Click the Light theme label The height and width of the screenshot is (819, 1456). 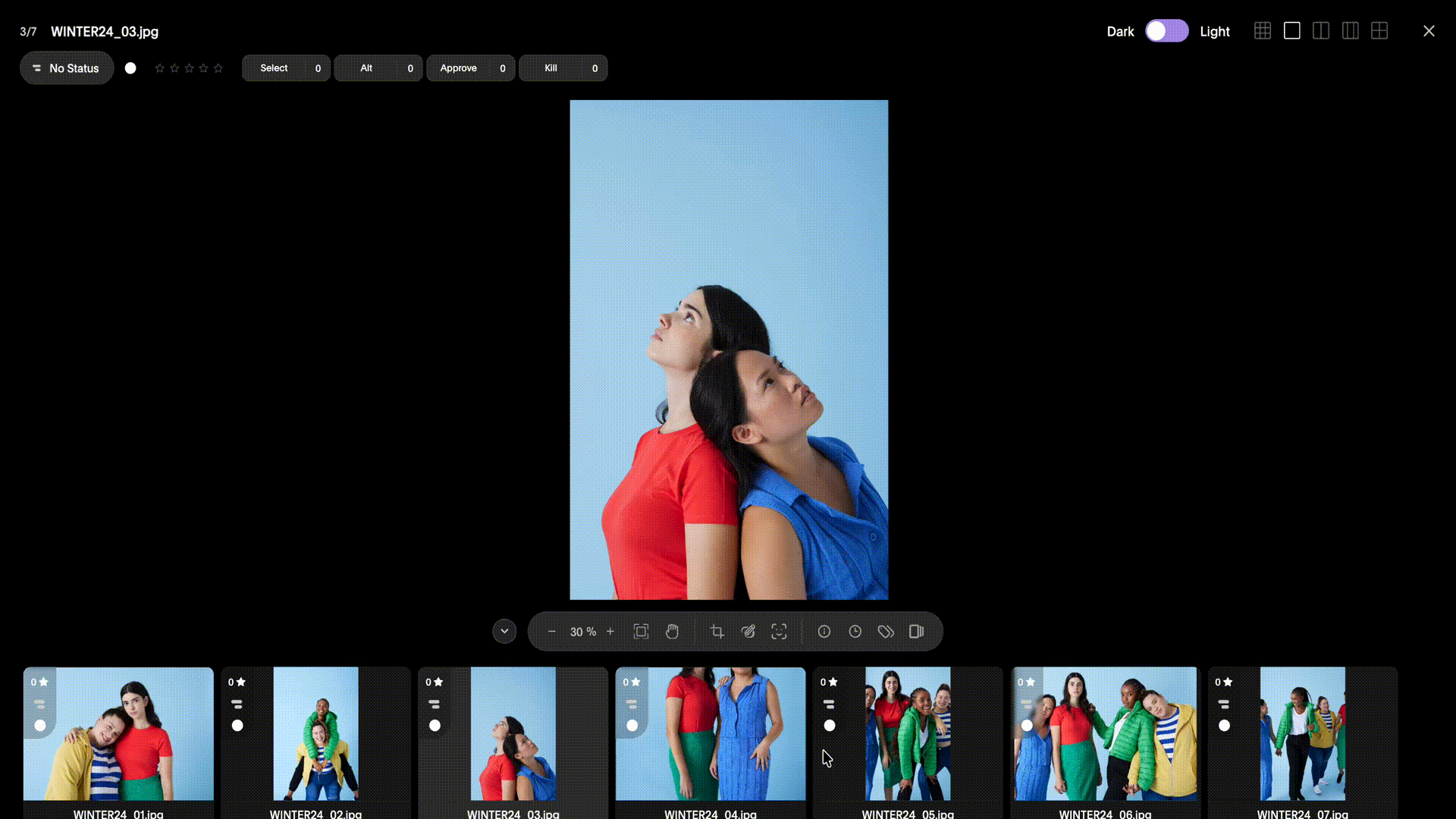pyautogui.click(x=1215, y=32)
